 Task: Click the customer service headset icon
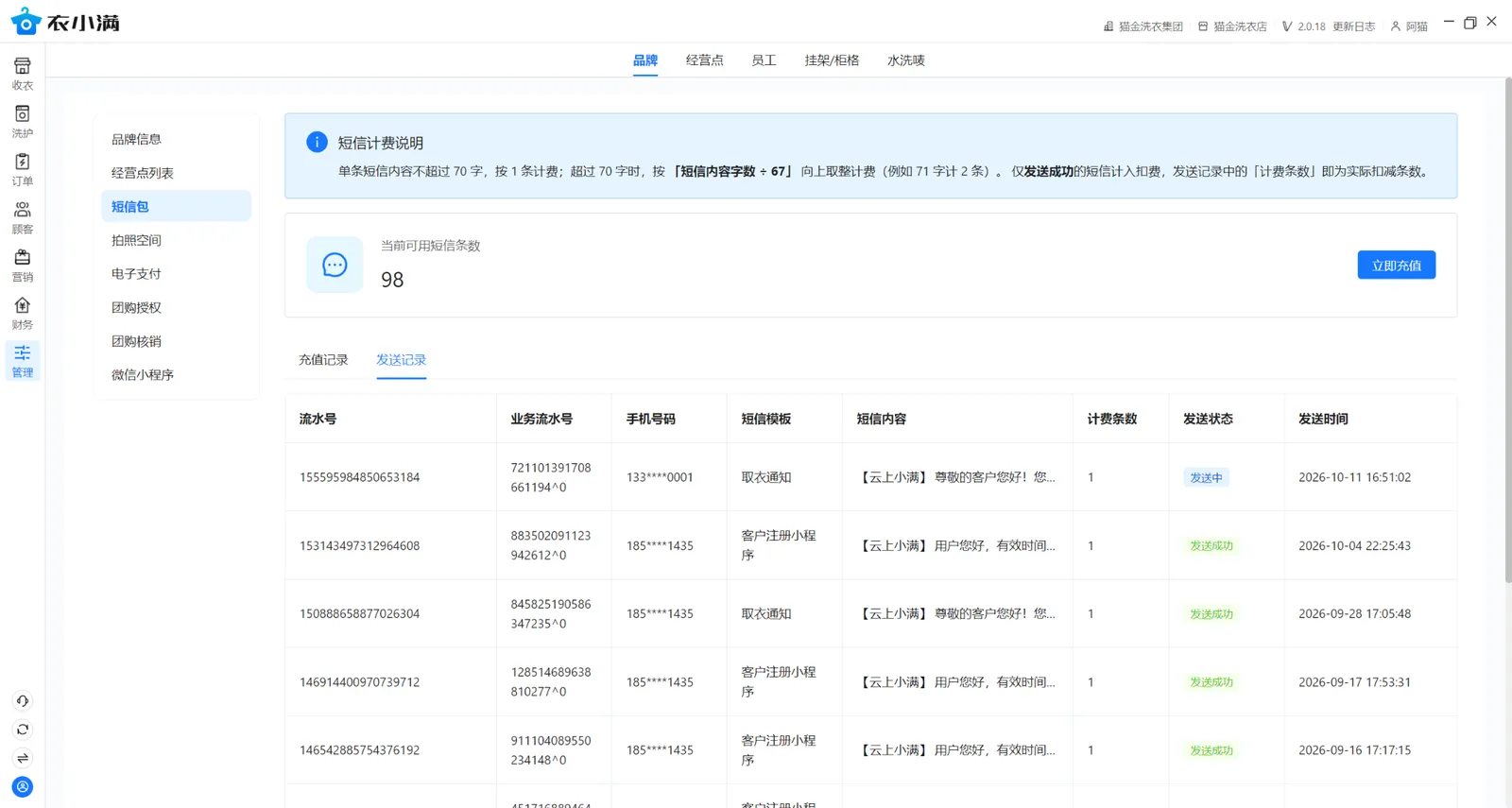(x=23, y=701)
